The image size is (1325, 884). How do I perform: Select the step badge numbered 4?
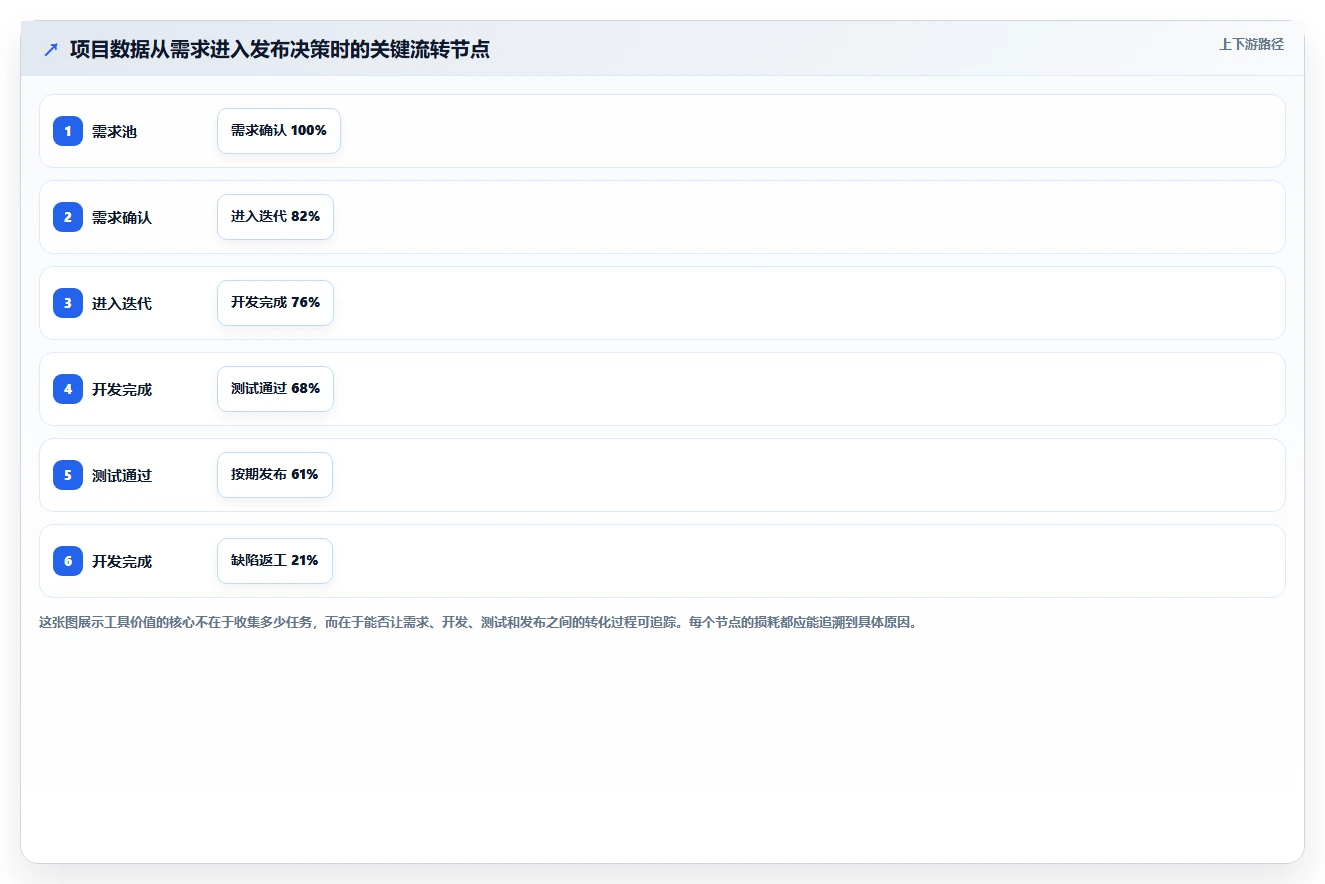[68, 389]
